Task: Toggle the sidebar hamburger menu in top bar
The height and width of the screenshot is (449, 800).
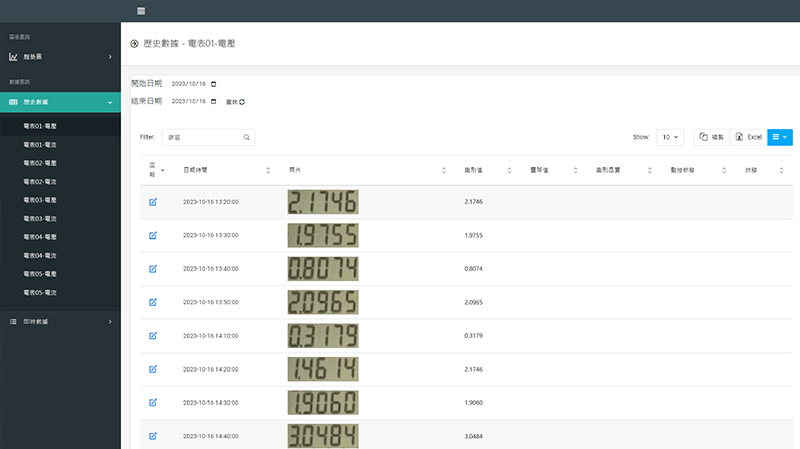Action: (x=141, y=11)
